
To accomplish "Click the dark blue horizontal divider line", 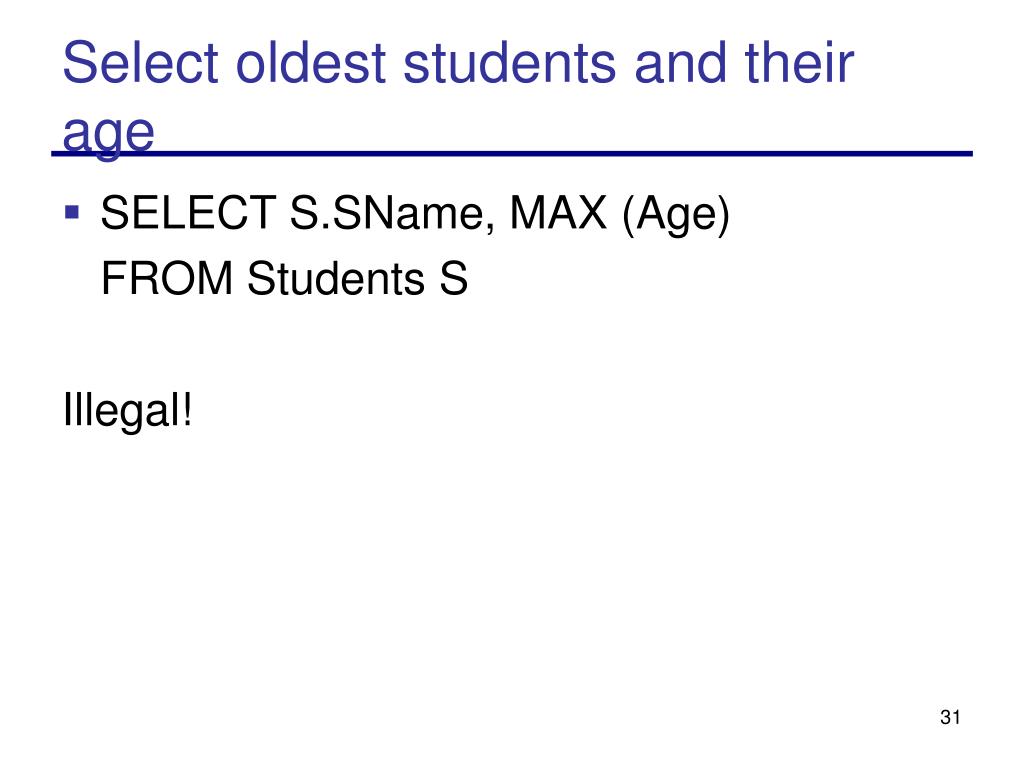I will [x=512, y=153].
